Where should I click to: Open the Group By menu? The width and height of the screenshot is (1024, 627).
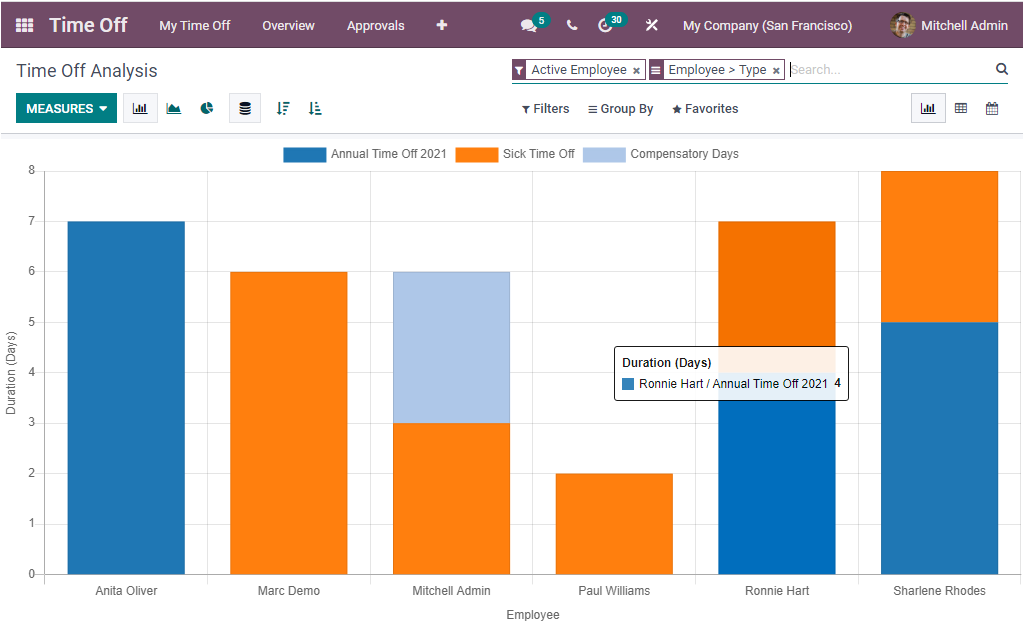tap(620, 108)
